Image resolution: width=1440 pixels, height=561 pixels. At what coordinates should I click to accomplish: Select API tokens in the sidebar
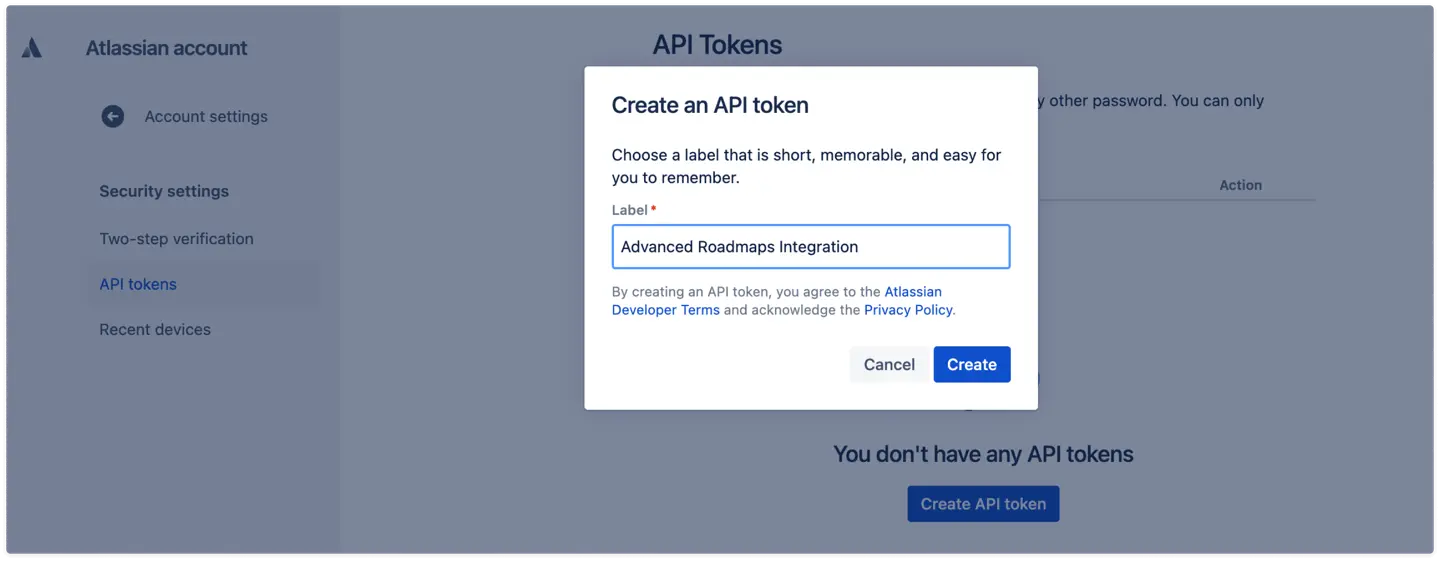(x=138, y=284)
